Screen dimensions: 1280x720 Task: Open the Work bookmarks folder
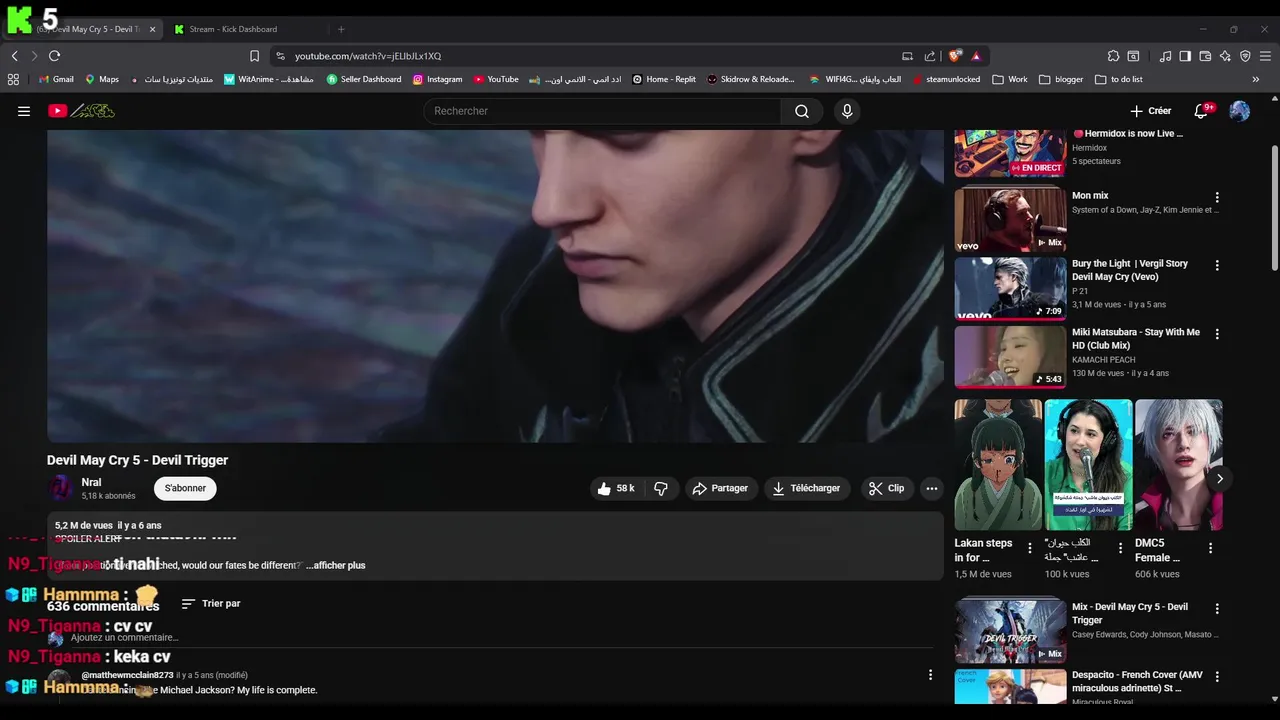pos(1010,79)
